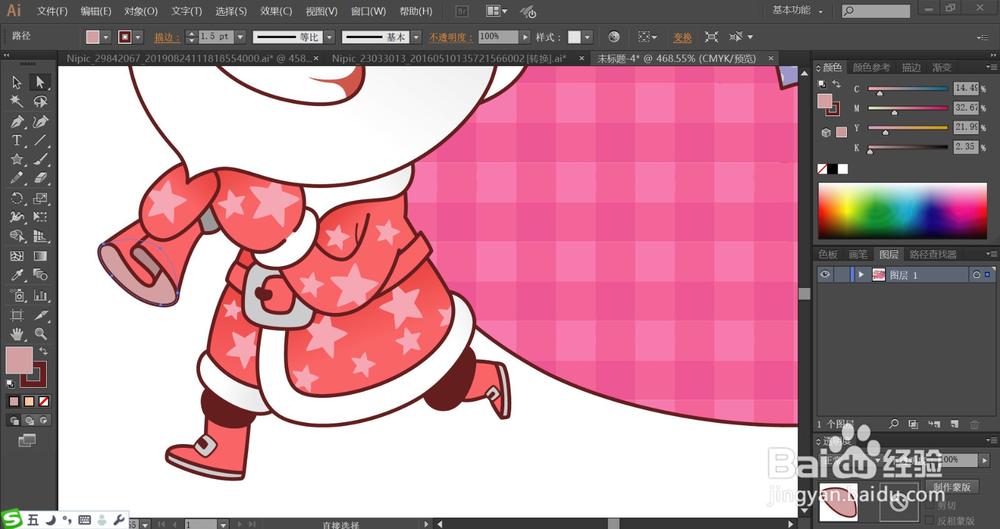Pick a color from the spectrum bar
Screen dimensions: 1000x529
[x=902, y=211]
